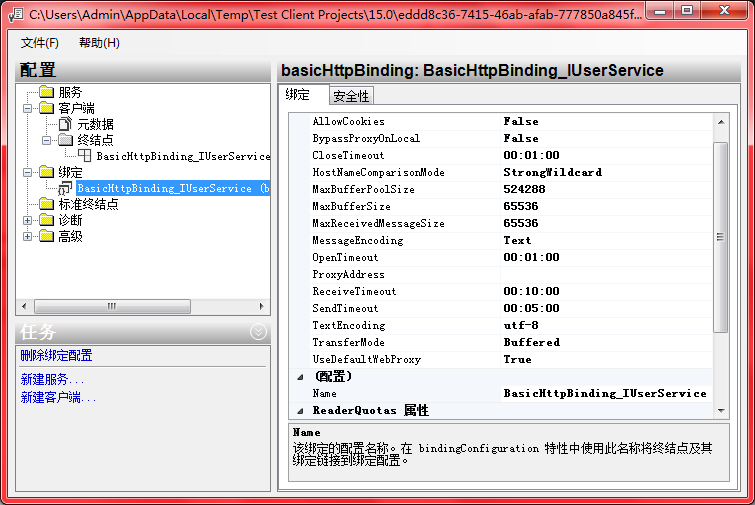Click the 诊断 folder icon
Viewport: 755px width, 505px height.
46,220
